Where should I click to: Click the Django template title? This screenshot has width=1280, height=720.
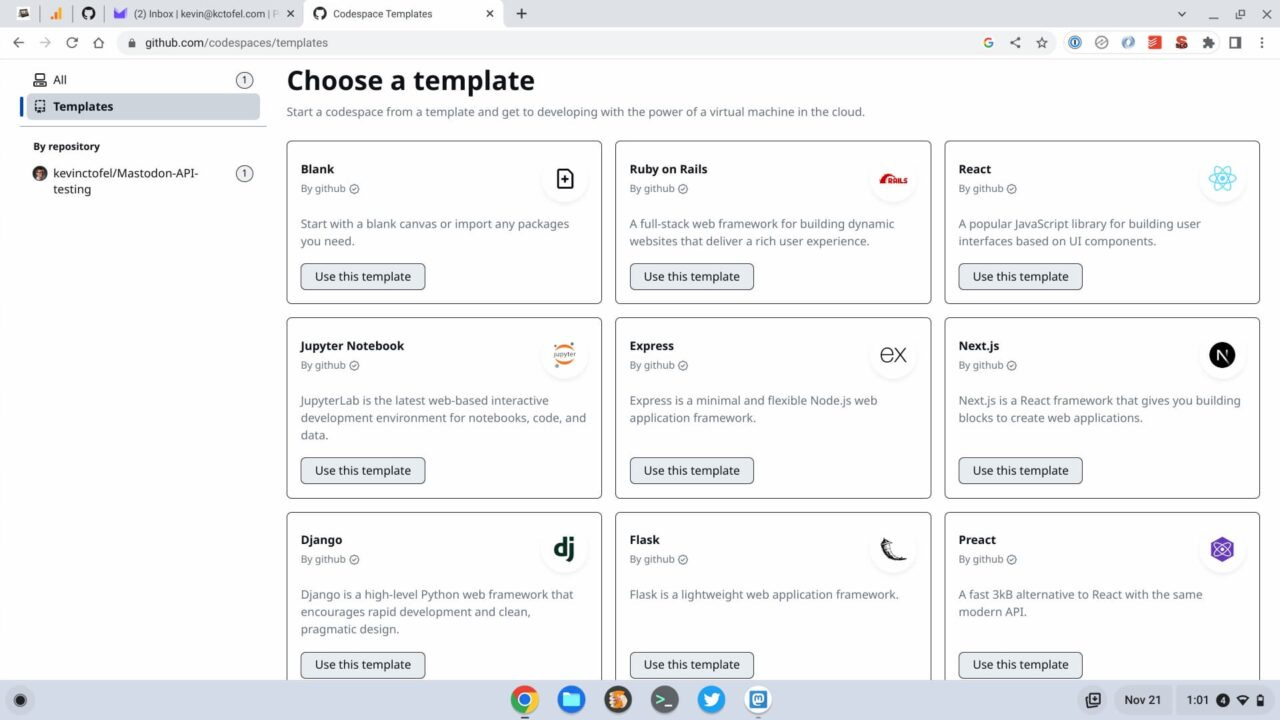[321, 540]
